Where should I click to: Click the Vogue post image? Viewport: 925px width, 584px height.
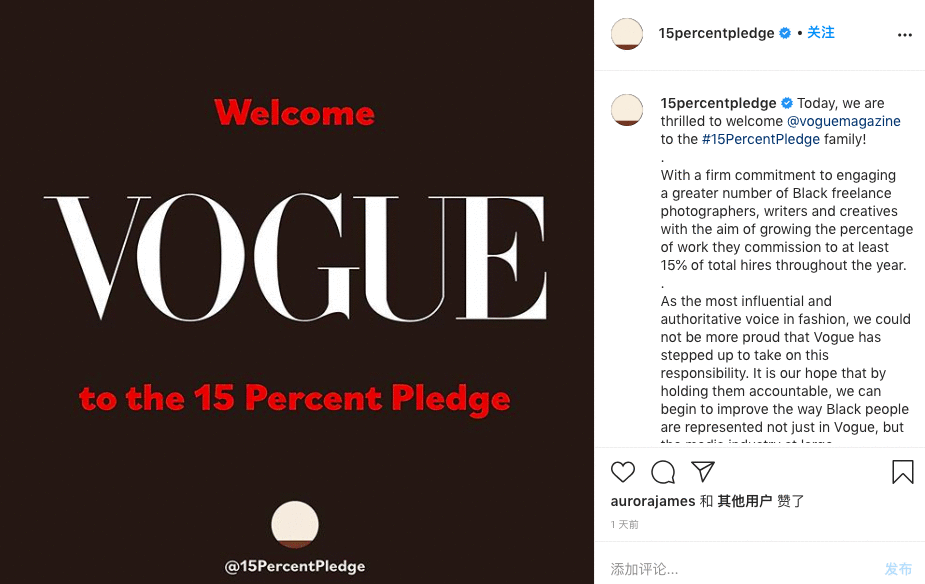(x=297, y=292)
